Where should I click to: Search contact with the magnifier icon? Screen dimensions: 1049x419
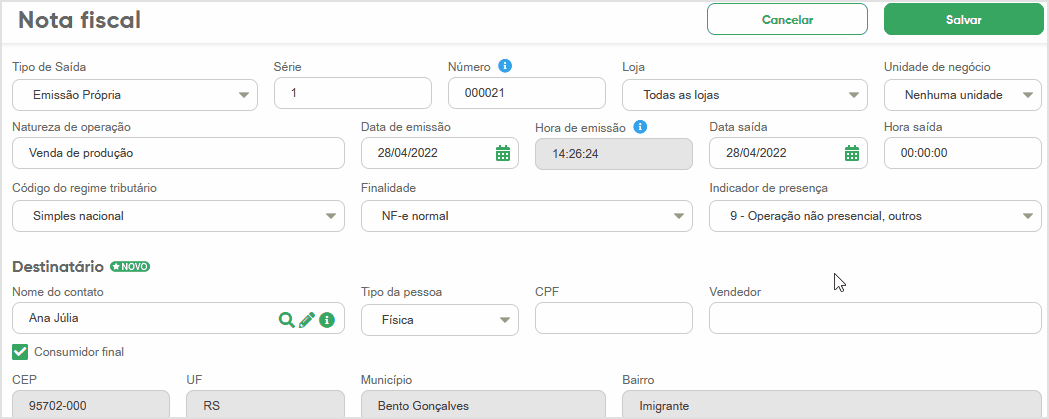(287, 320)
